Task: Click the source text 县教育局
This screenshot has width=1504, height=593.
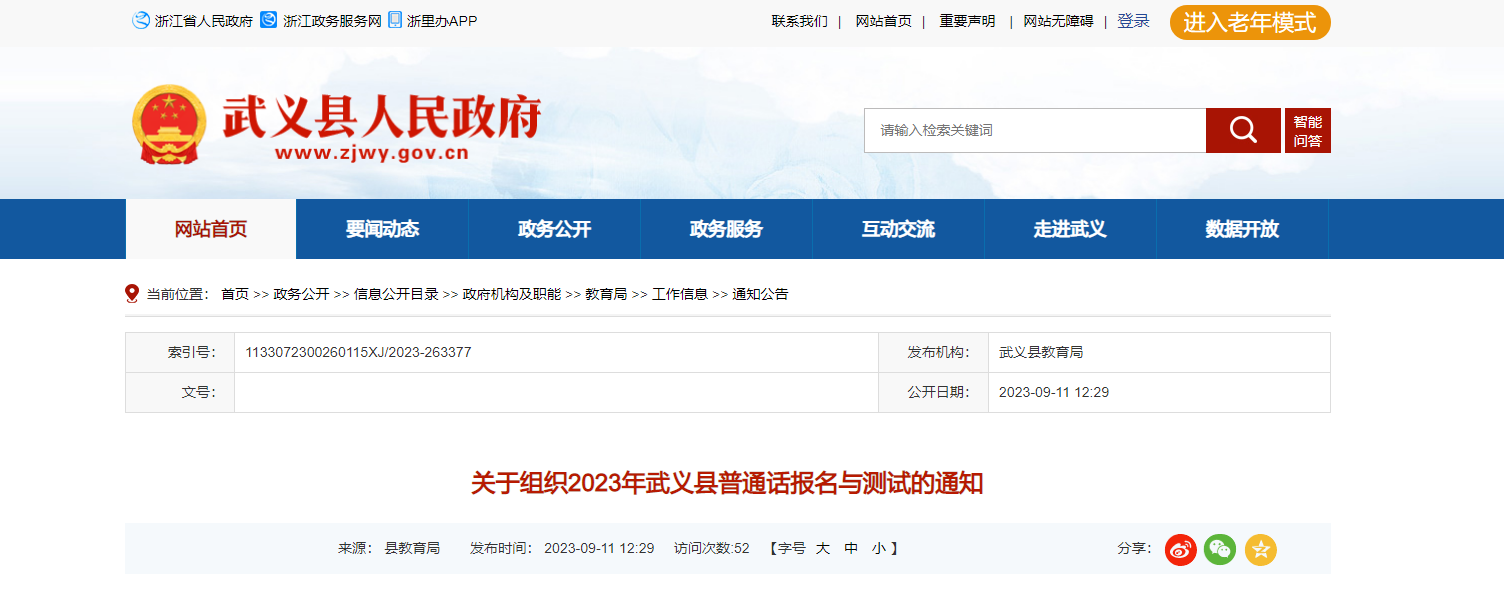Action: coord(412,548)
